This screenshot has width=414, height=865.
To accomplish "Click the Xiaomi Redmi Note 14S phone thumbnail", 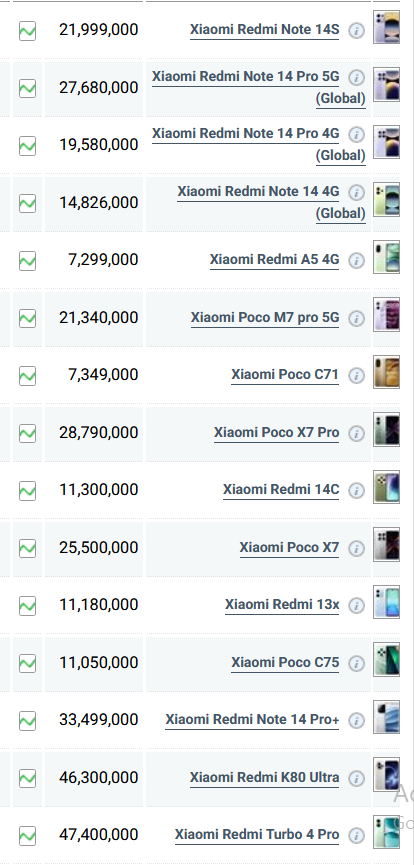I will pos(386,27).
